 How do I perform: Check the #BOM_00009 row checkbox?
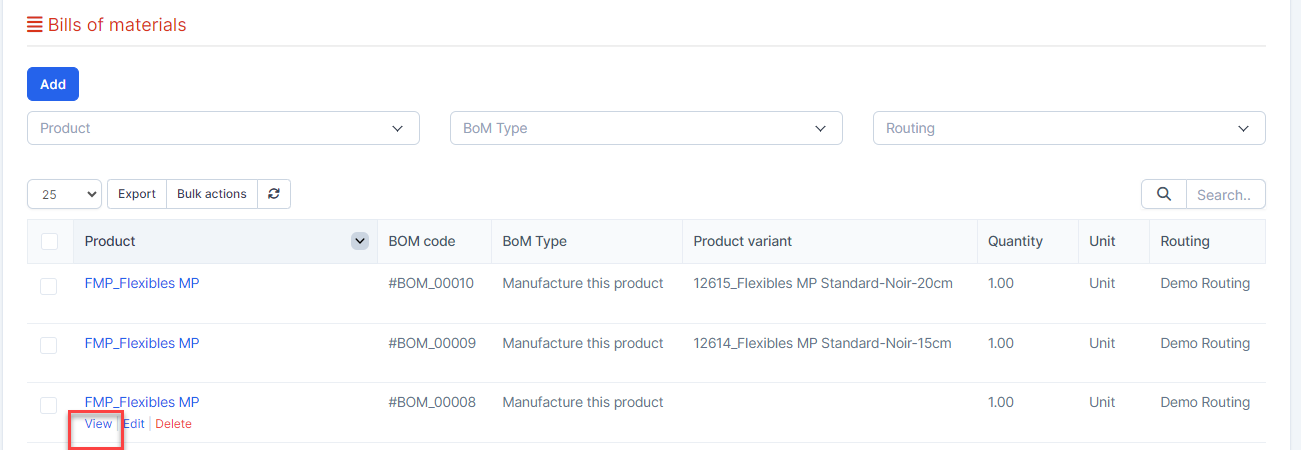[x=49, y=345]
